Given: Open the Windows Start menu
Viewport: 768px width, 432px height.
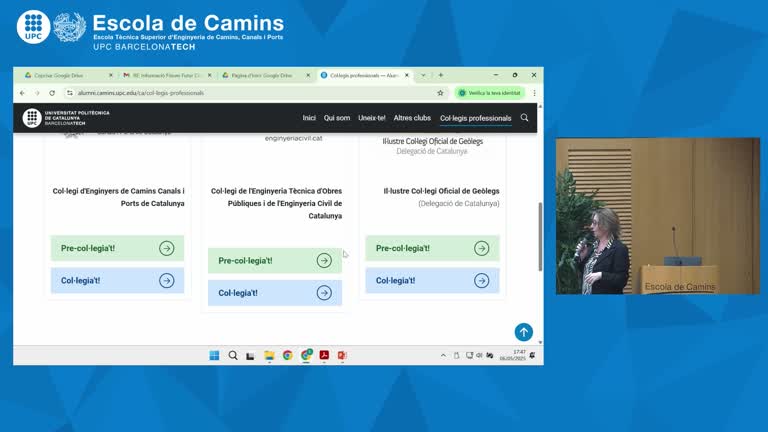Looking at the screenshot, I should (214, 355).
